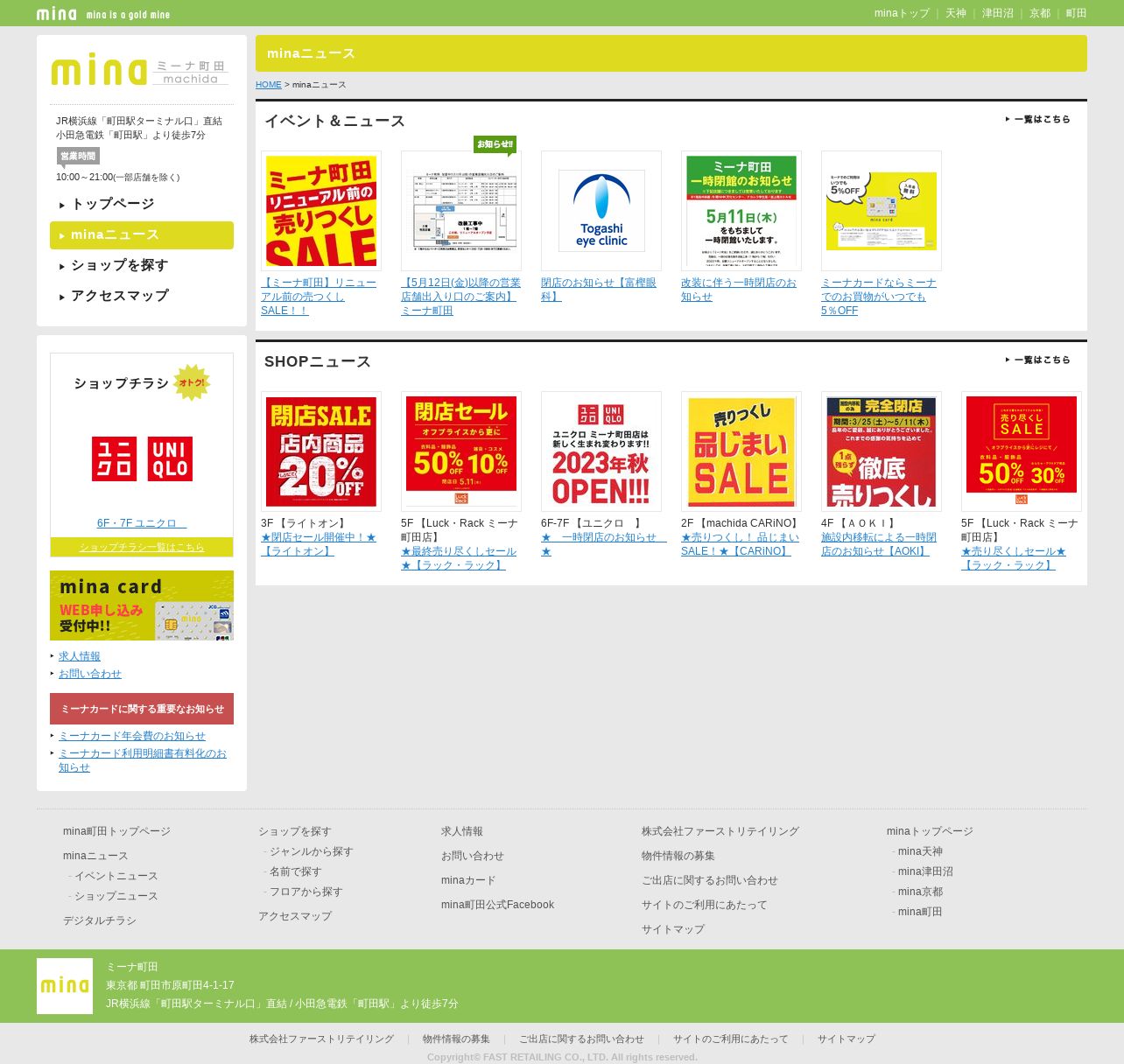Go to the 天神 store link in header

point(956,13)
